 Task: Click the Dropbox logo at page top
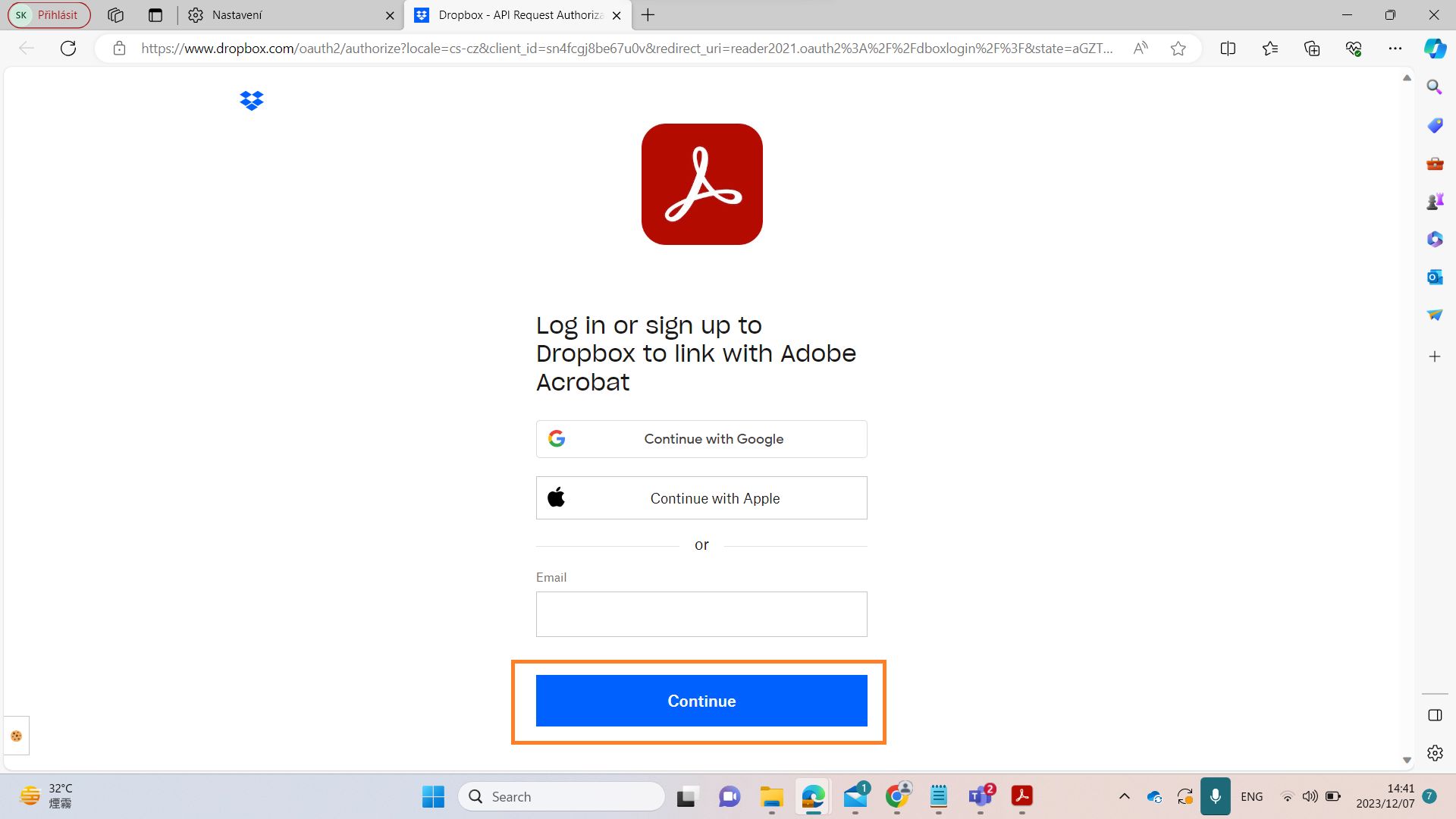251,100
